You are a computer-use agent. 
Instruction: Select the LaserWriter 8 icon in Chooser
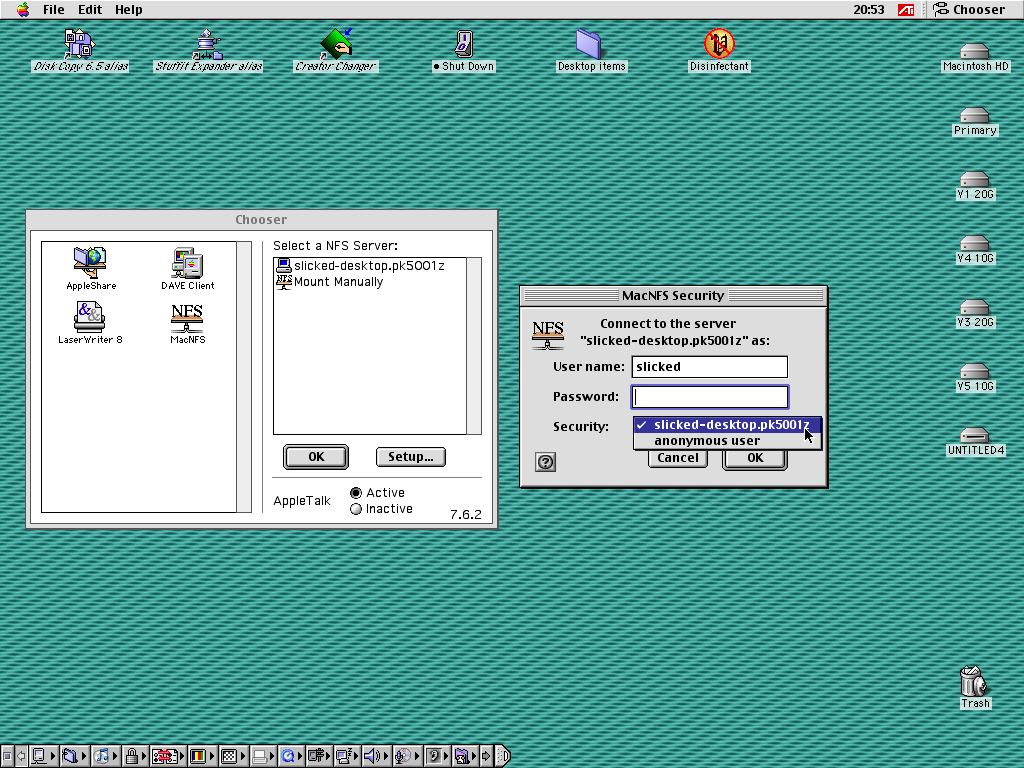pos(90,322)
